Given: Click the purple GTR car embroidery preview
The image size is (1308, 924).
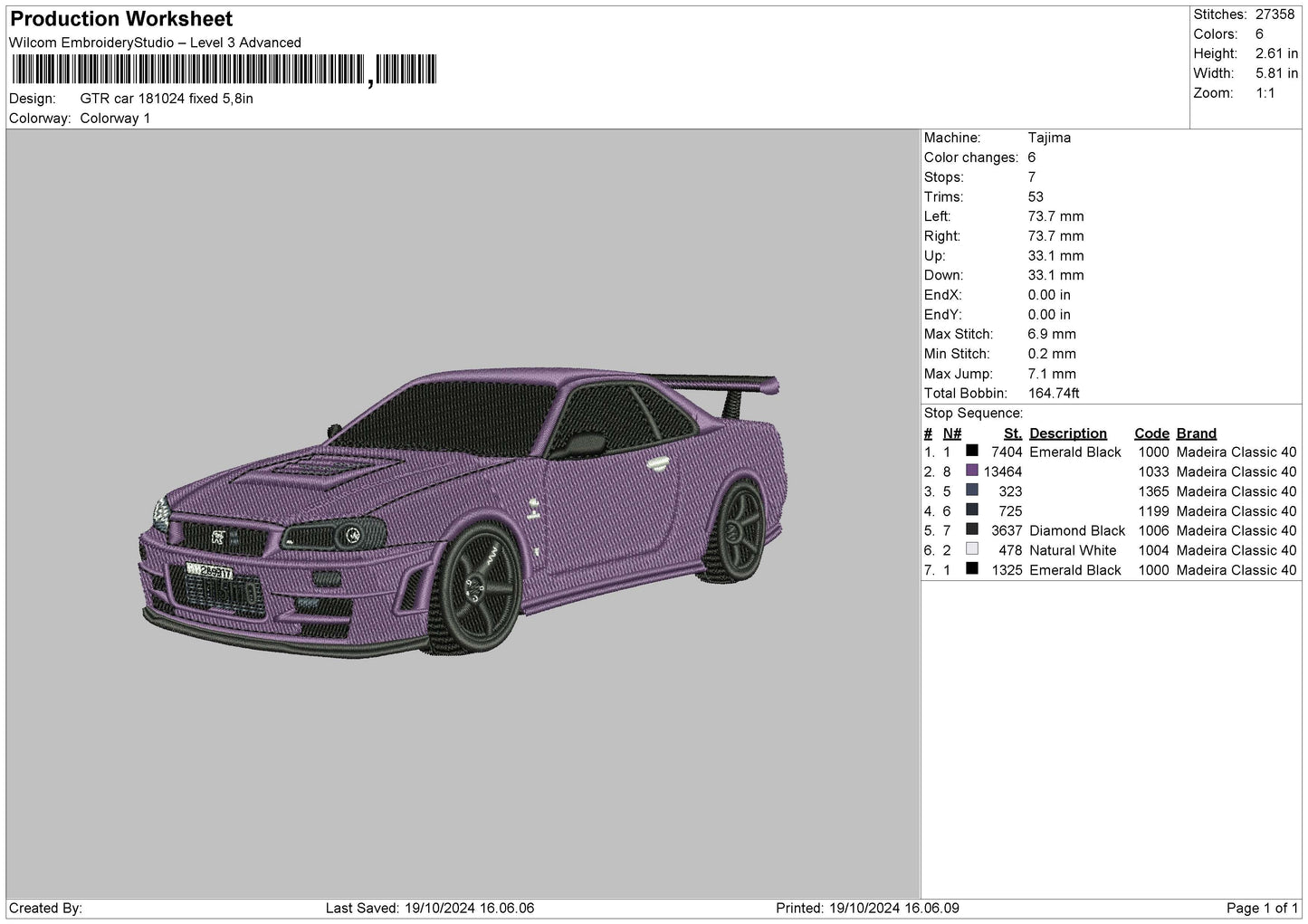Looking at the screenshot, I should [x=462, y=514].
